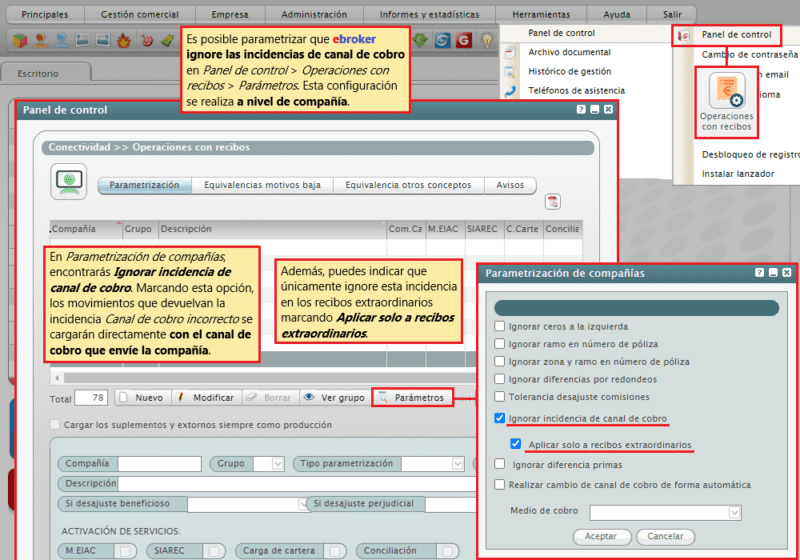Click the Descripción input field
Image resolution: width=800 pixels, height=560 pixels.
pos(296,483)
